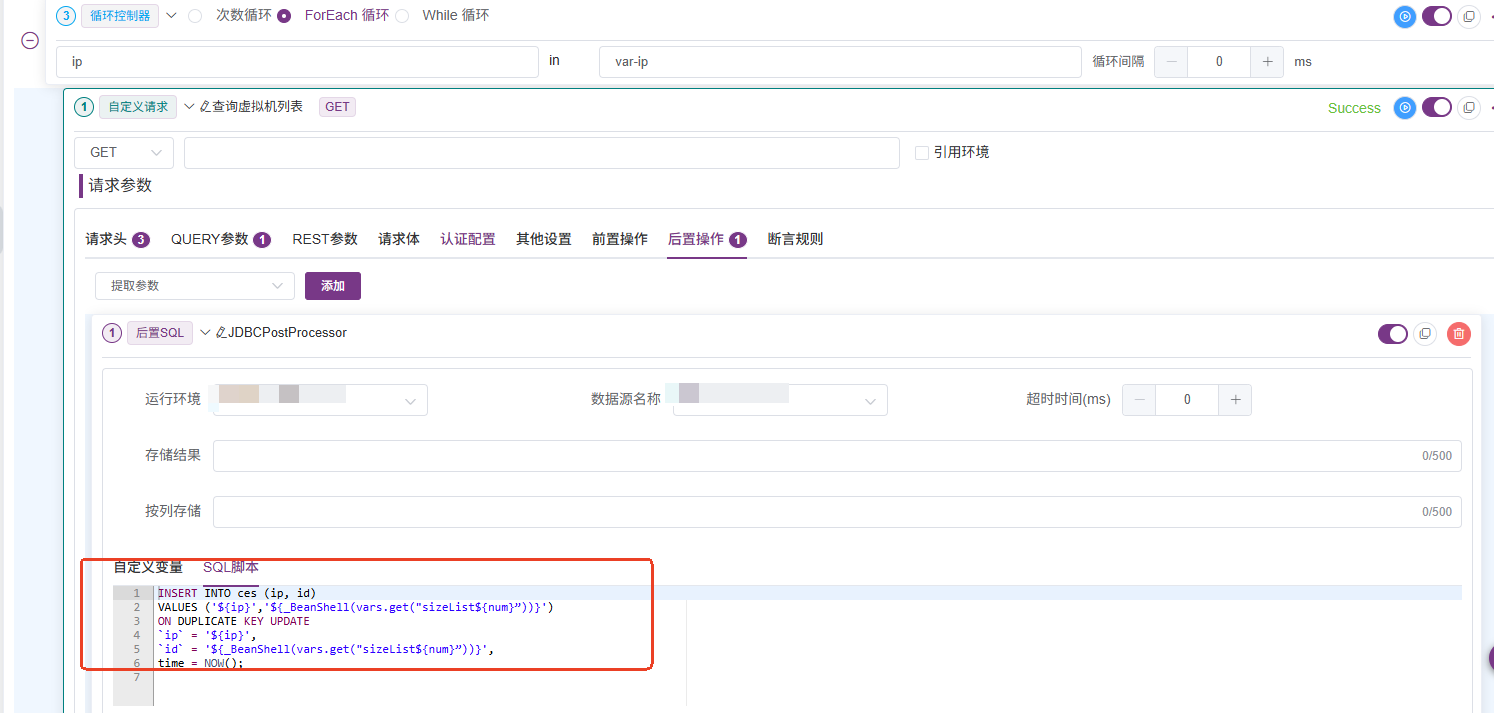
Task: Click the 后置SQL step number 1 badge
Action: click(x=112, y=333)
